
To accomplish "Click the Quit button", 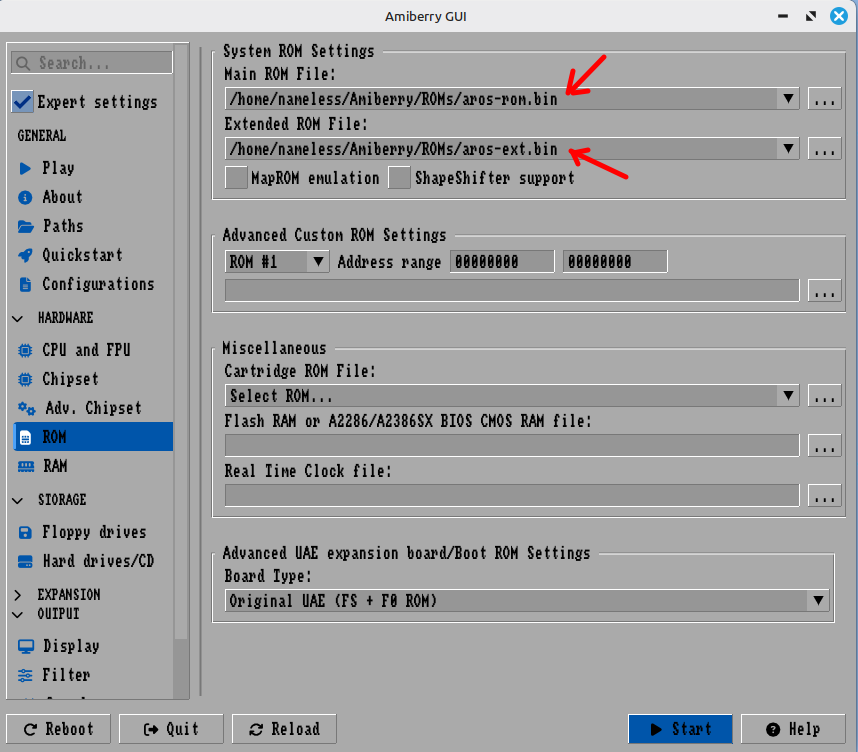I will tap(171, 729).
